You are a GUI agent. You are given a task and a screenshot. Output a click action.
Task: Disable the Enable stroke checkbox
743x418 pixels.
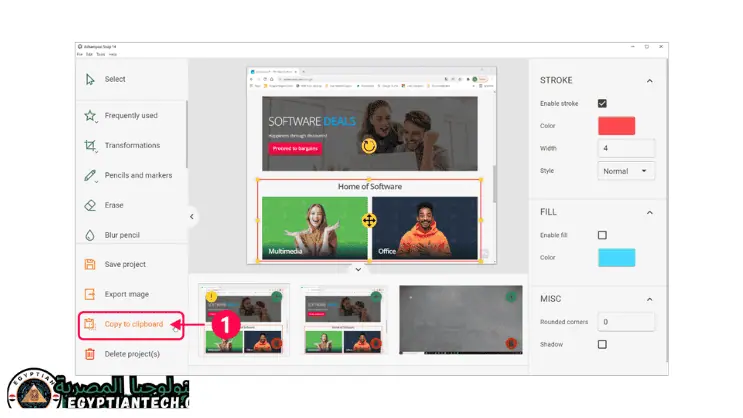click(x=602, y=103)
